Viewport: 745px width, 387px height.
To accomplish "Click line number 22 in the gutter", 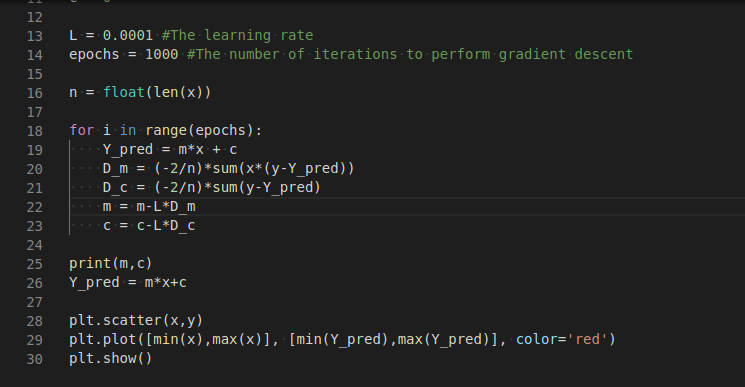I will tap(35, 207).
